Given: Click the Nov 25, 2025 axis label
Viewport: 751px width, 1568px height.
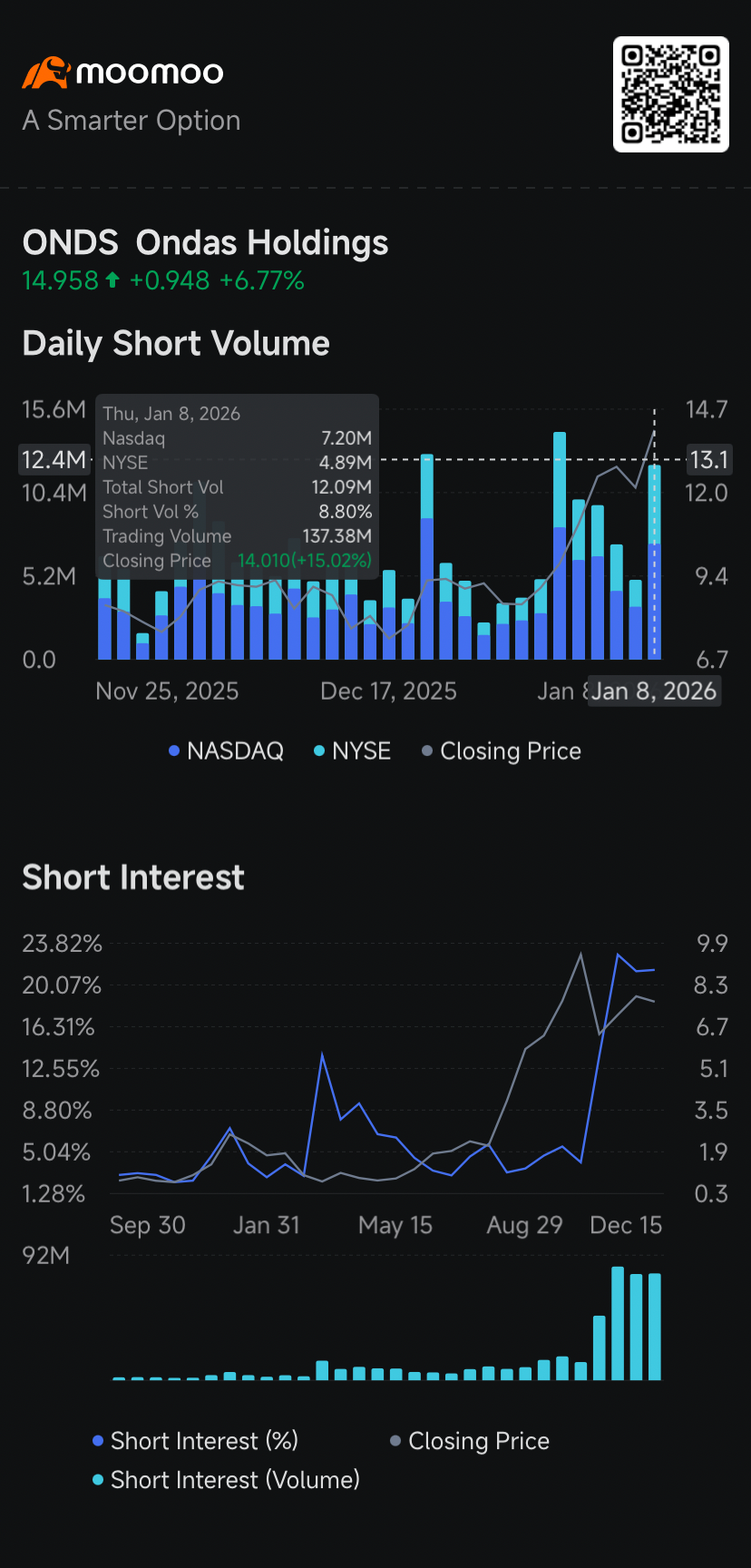Looking at the screenshot, I should [x=167, y=691].
